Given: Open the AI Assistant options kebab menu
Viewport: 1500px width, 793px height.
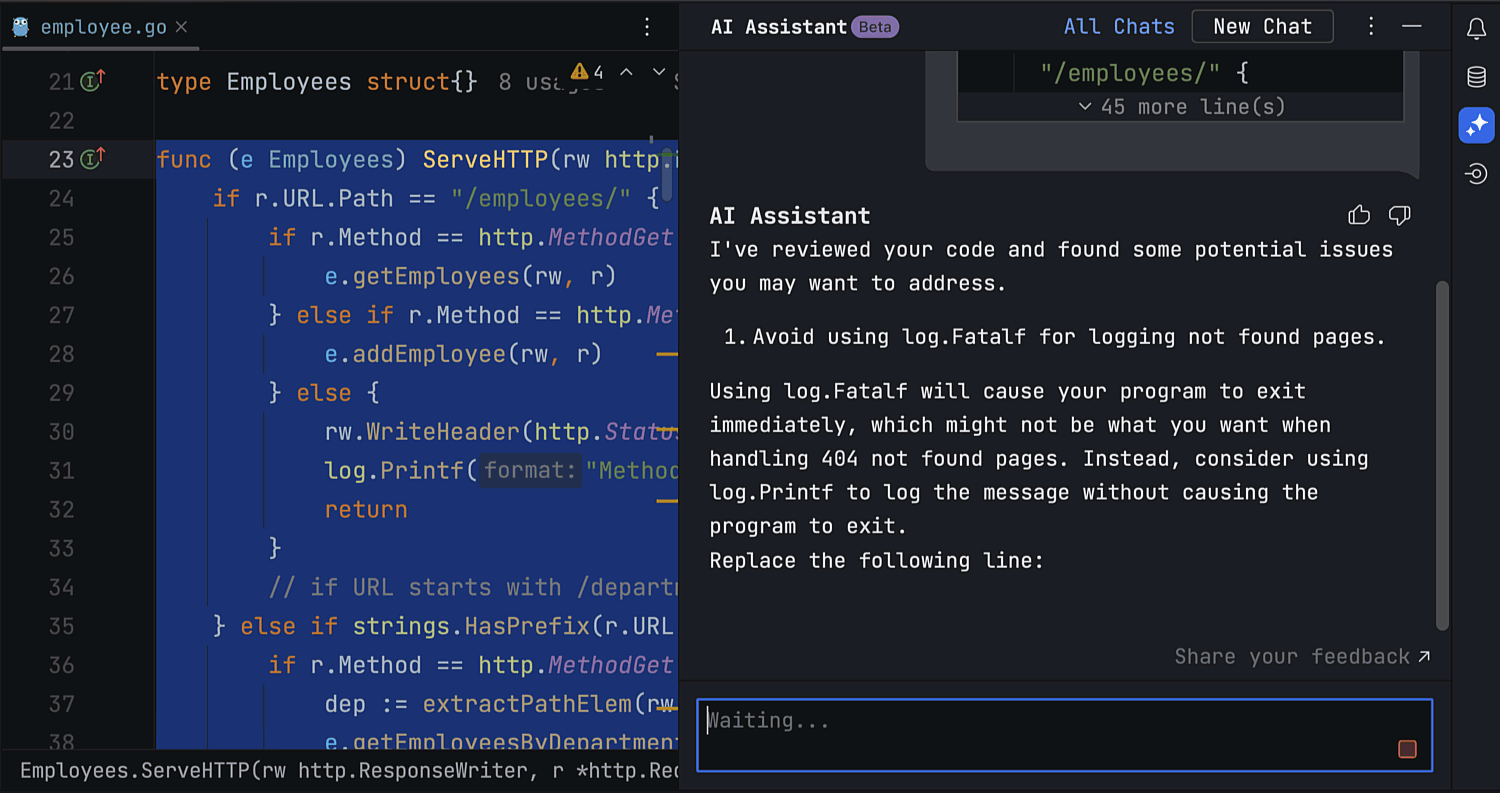Looking at the screenshot, I should (1371, 27).
